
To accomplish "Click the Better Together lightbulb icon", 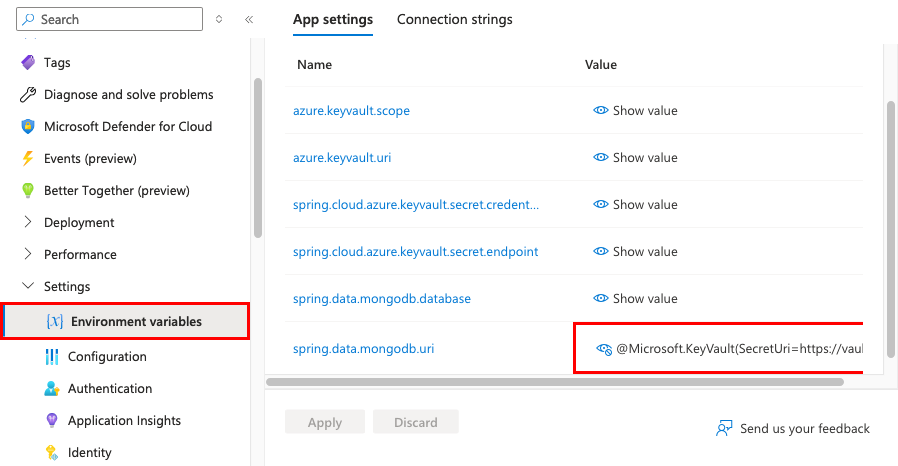I will coord(28,190).
